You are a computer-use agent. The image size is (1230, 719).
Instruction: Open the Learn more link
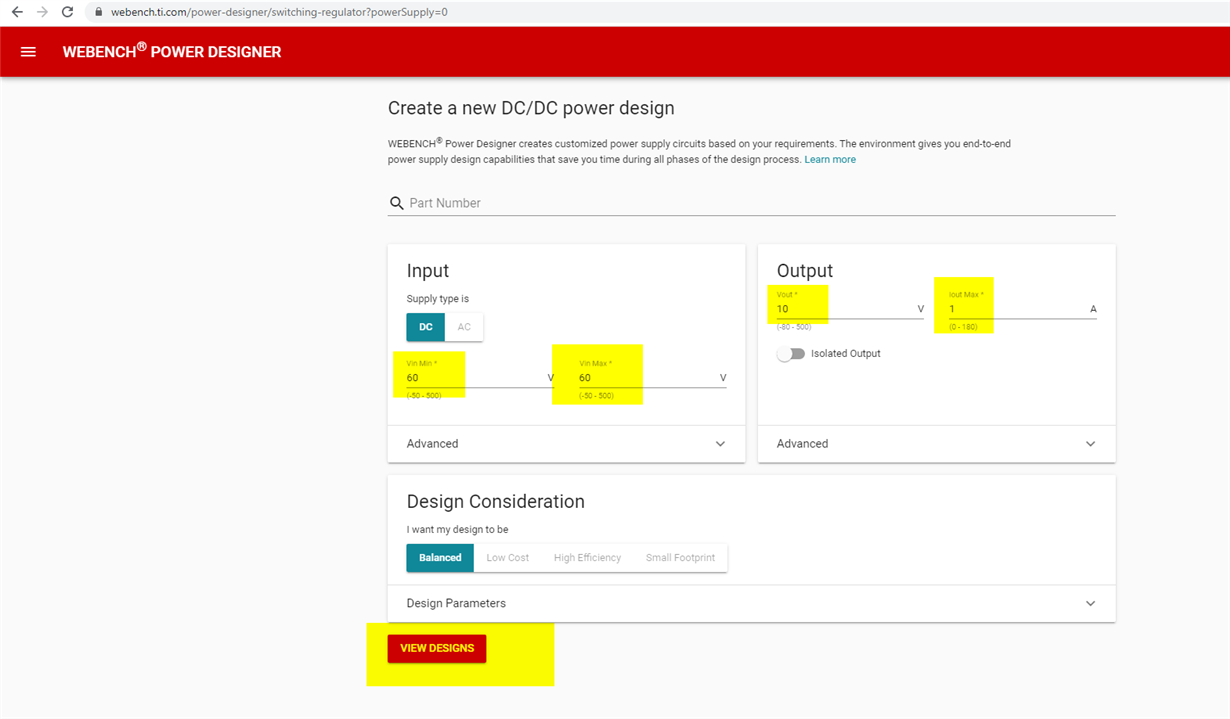[830, 160]
